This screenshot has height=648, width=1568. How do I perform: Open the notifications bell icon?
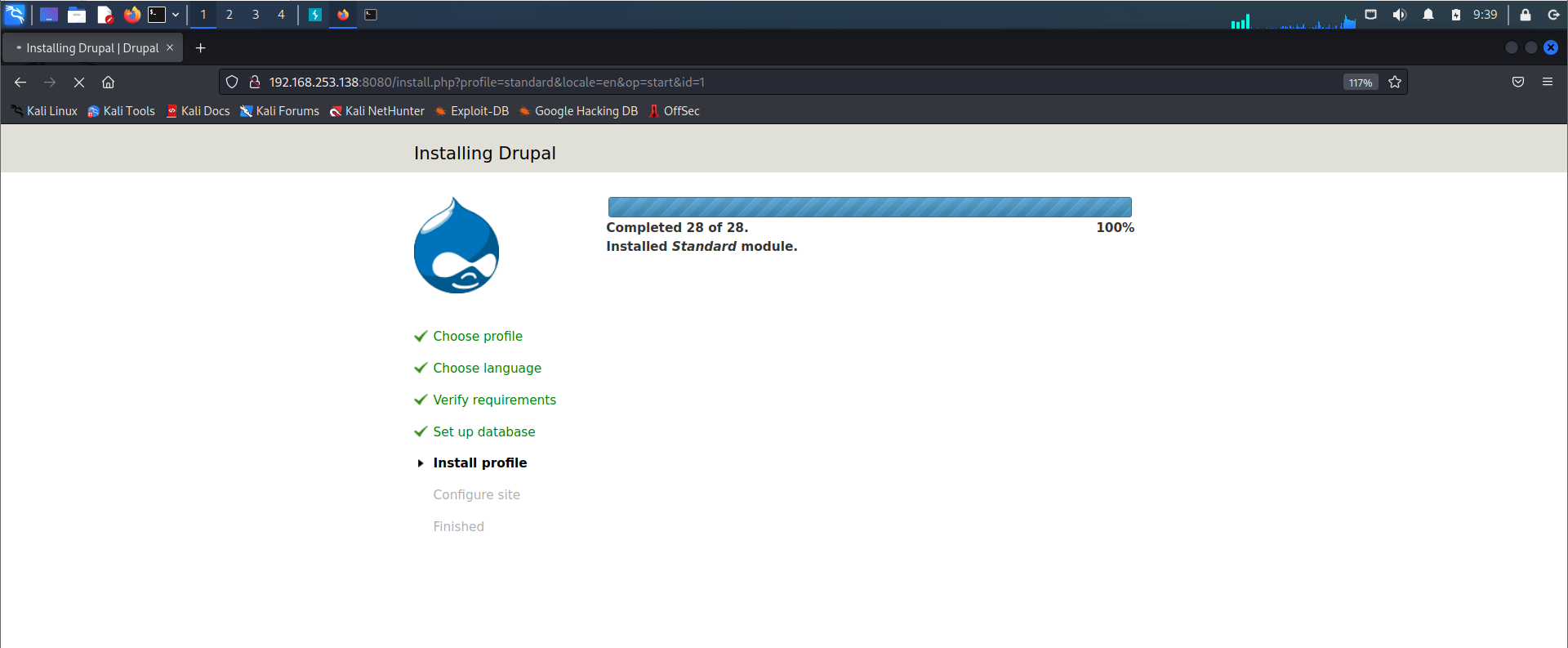[x=1428, y=15]
